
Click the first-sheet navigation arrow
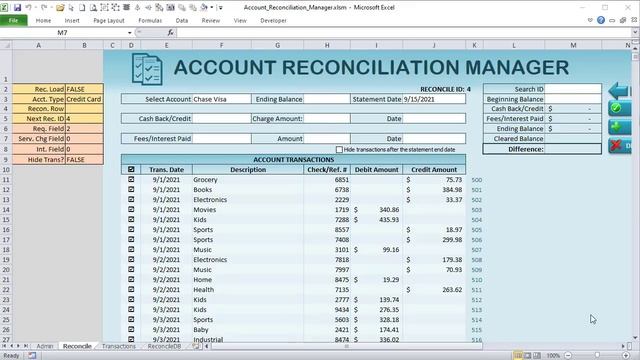[4, 346]
